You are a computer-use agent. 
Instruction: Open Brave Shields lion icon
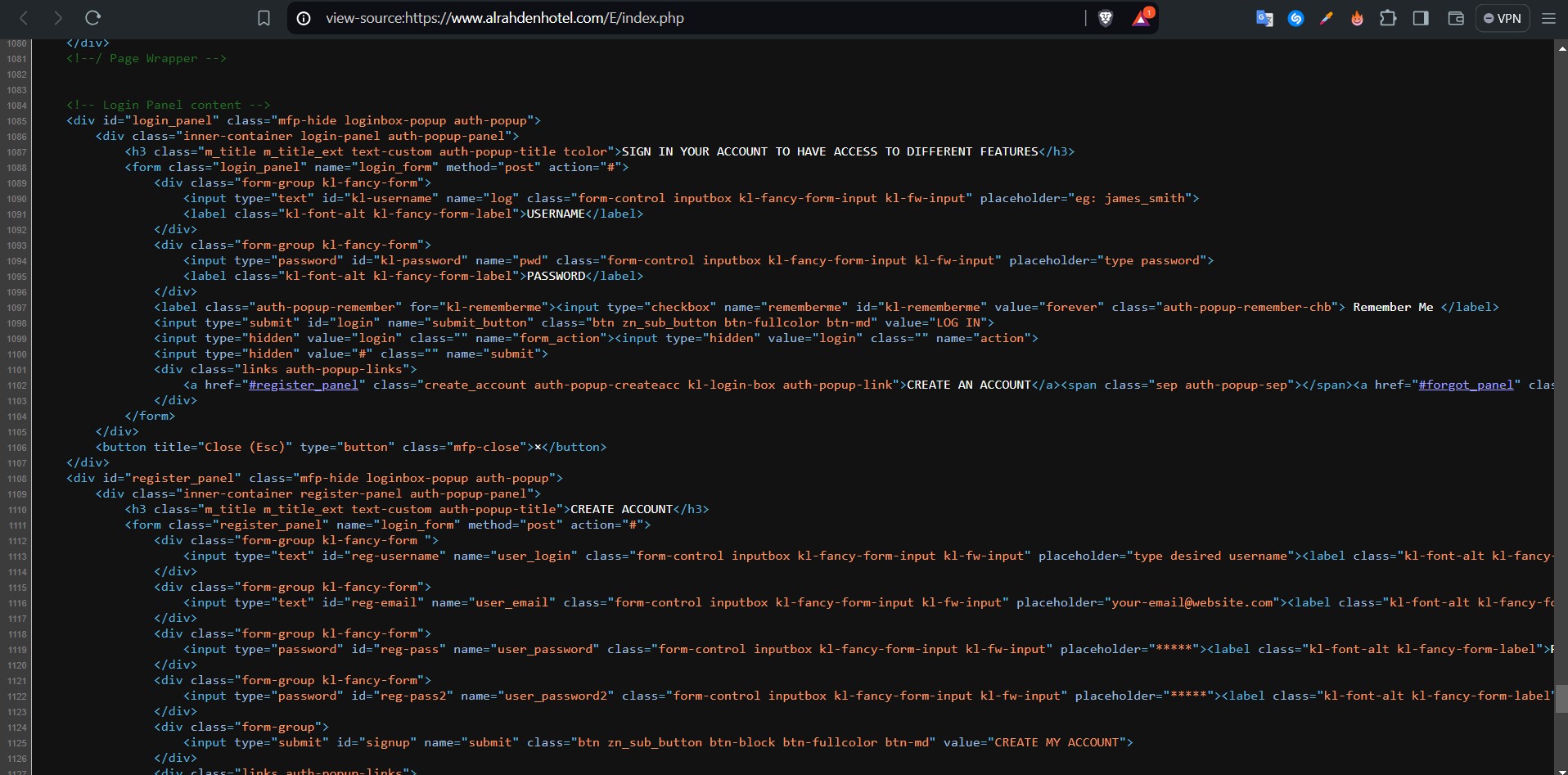tap(1106, 18)
